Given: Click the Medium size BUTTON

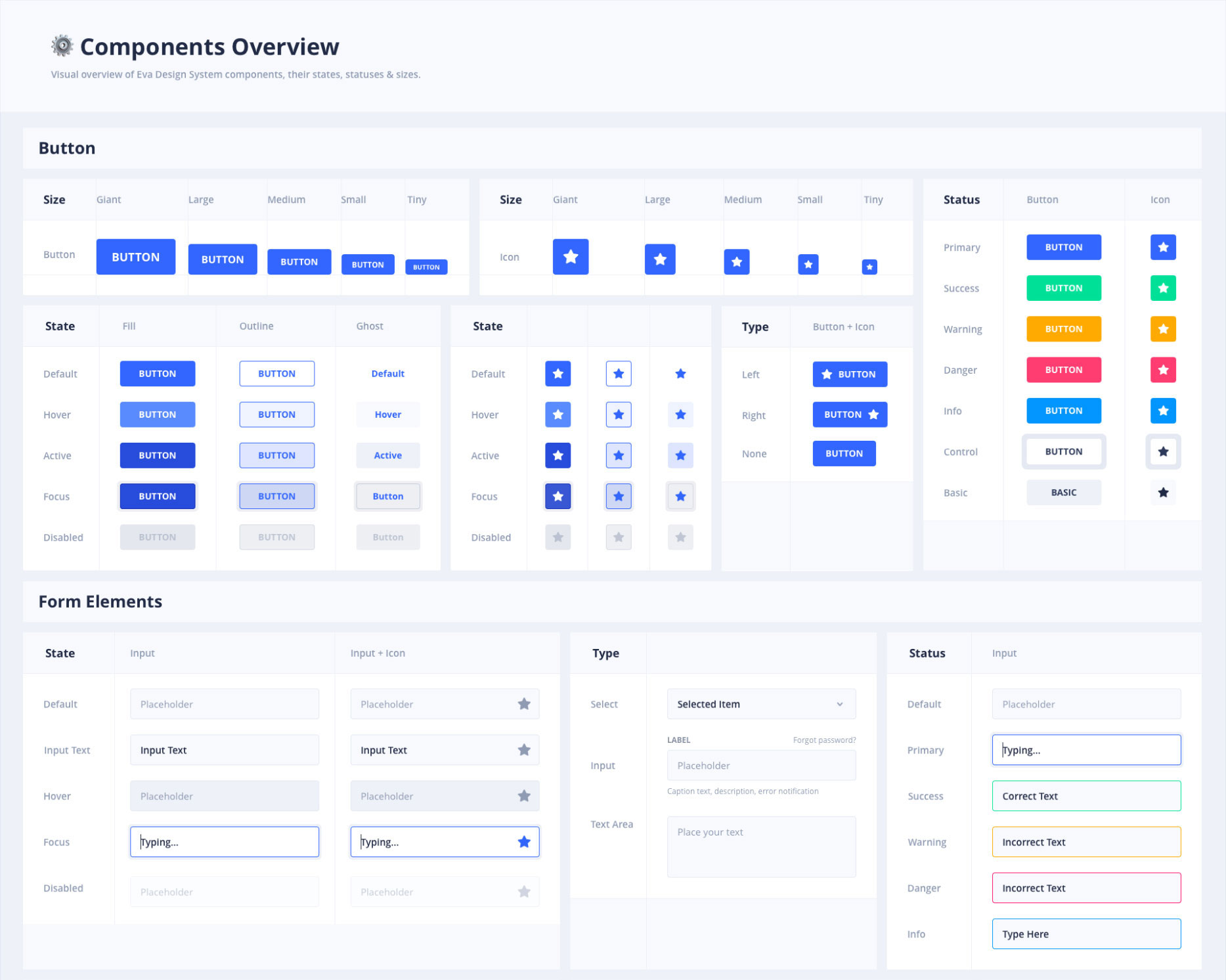Looking at the screenshot, I should pos(299,261).
